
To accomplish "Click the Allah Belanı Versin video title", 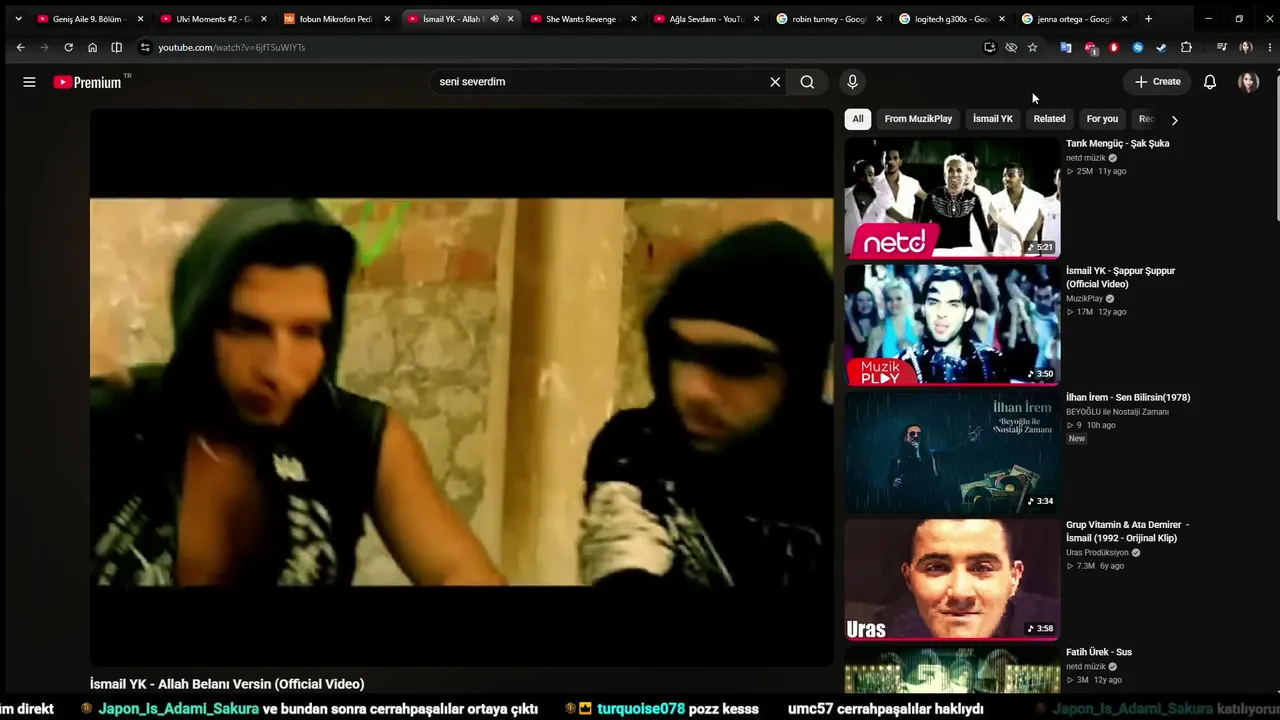I will tap(227, 684).
